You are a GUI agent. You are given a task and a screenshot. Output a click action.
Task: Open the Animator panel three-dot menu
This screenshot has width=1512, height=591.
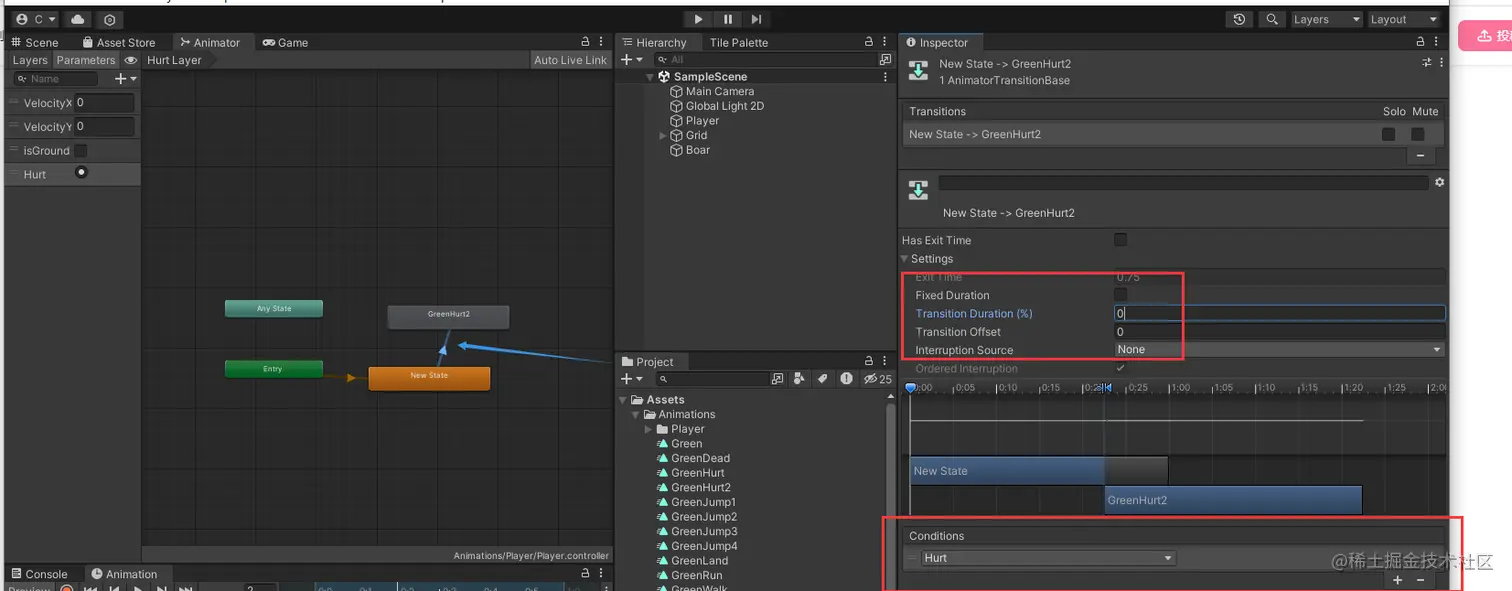[x=601, y=42]
